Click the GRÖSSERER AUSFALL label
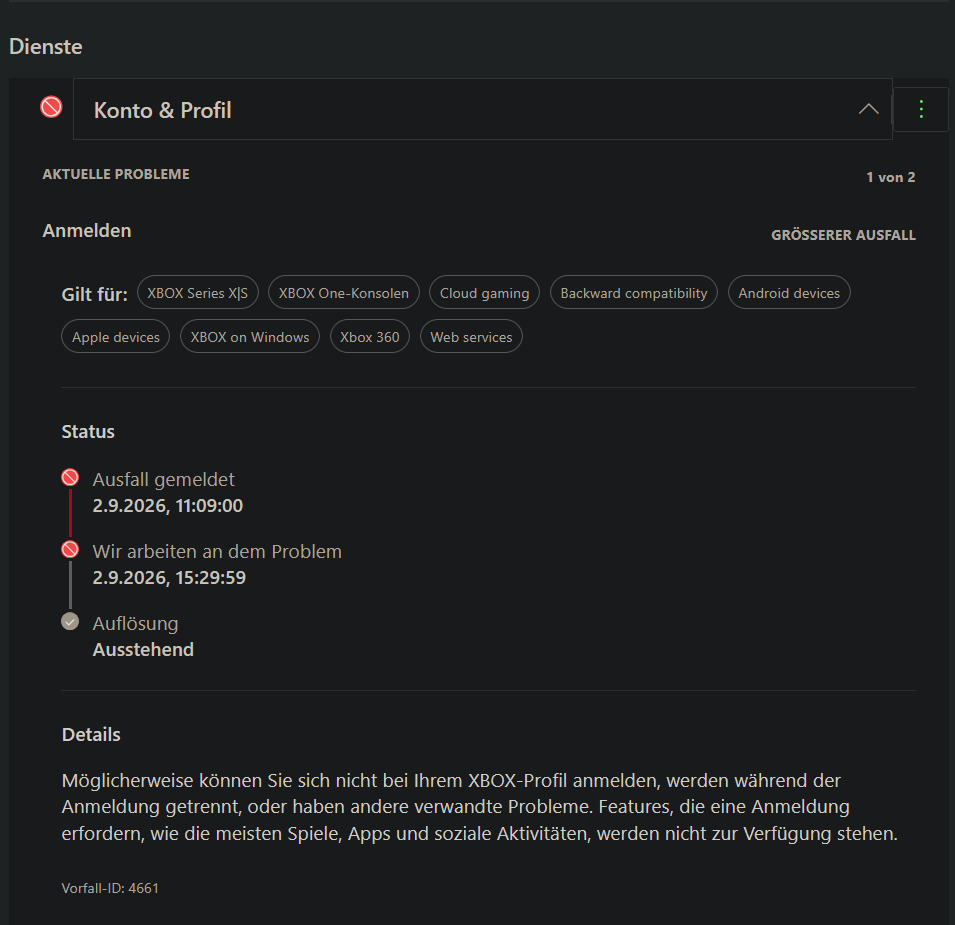955x925 pixels. pyautogui.click(x=843, y=235)
